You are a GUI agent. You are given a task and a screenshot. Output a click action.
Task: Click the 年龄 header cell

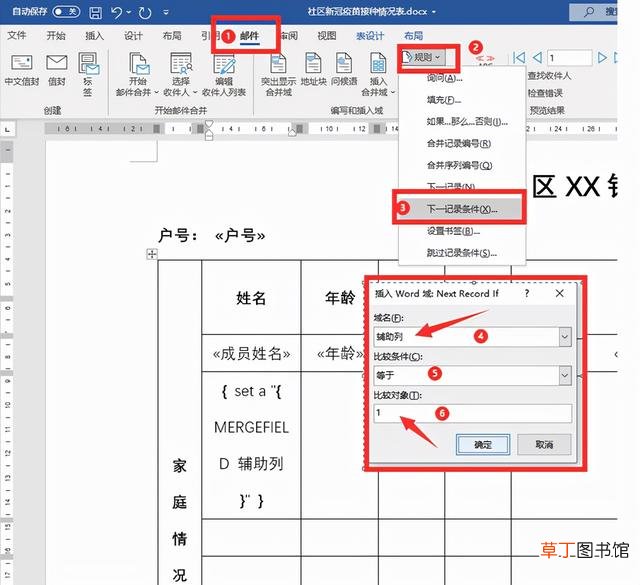(340, 298)
